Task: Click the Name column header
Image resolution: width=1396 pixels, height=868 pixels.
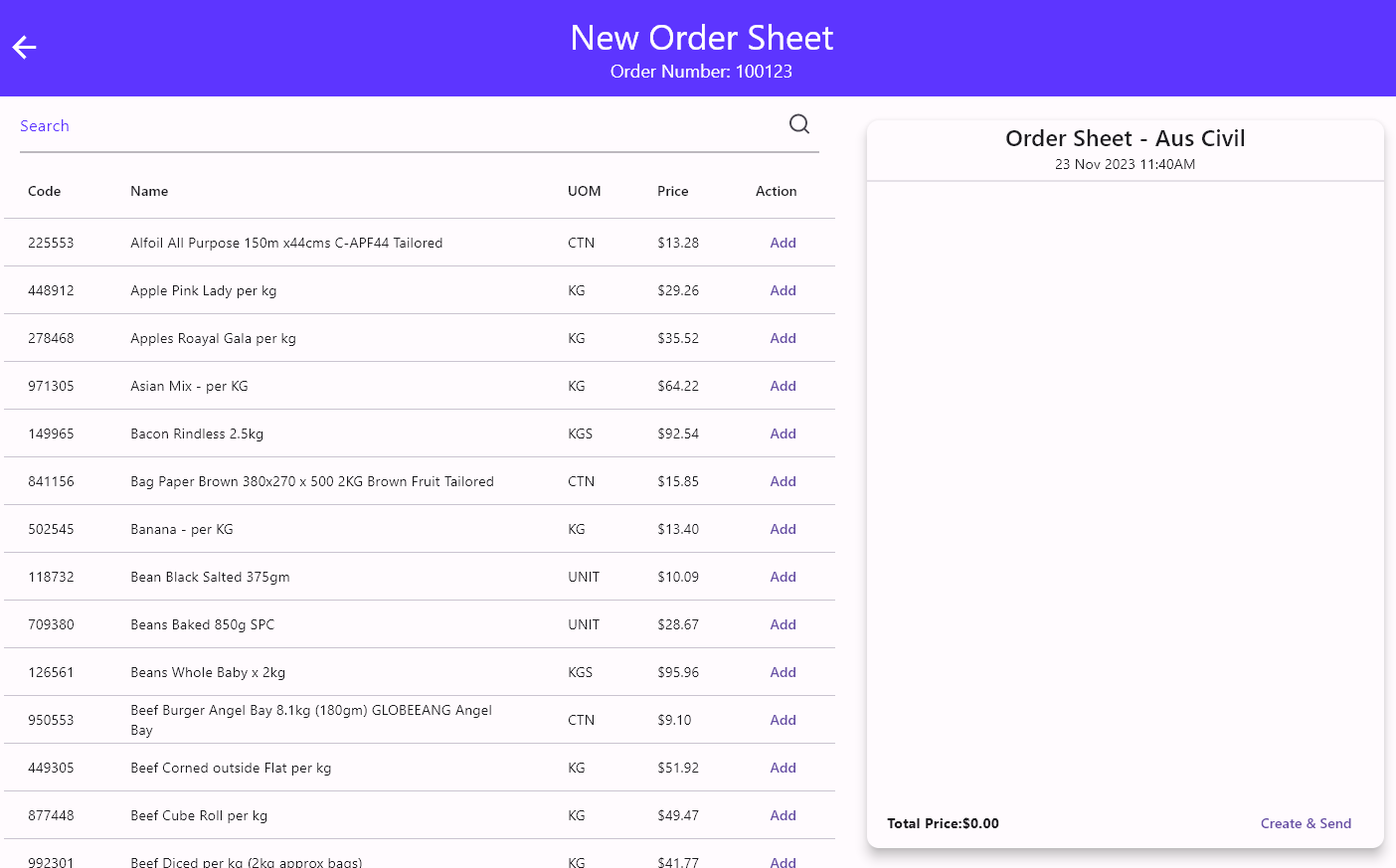Action: pos(149,191)
